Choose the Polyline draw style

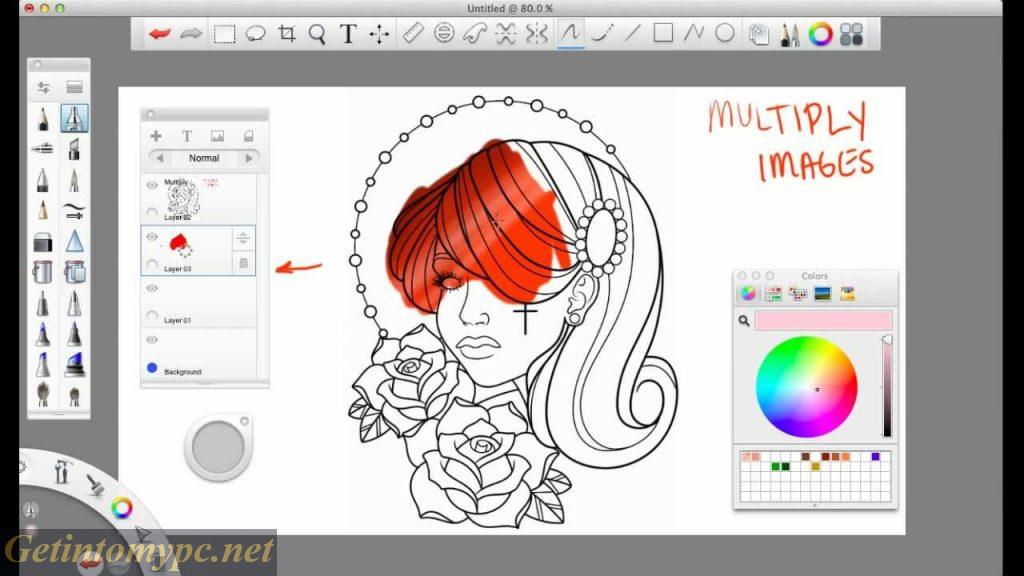(x=694, y=33)
